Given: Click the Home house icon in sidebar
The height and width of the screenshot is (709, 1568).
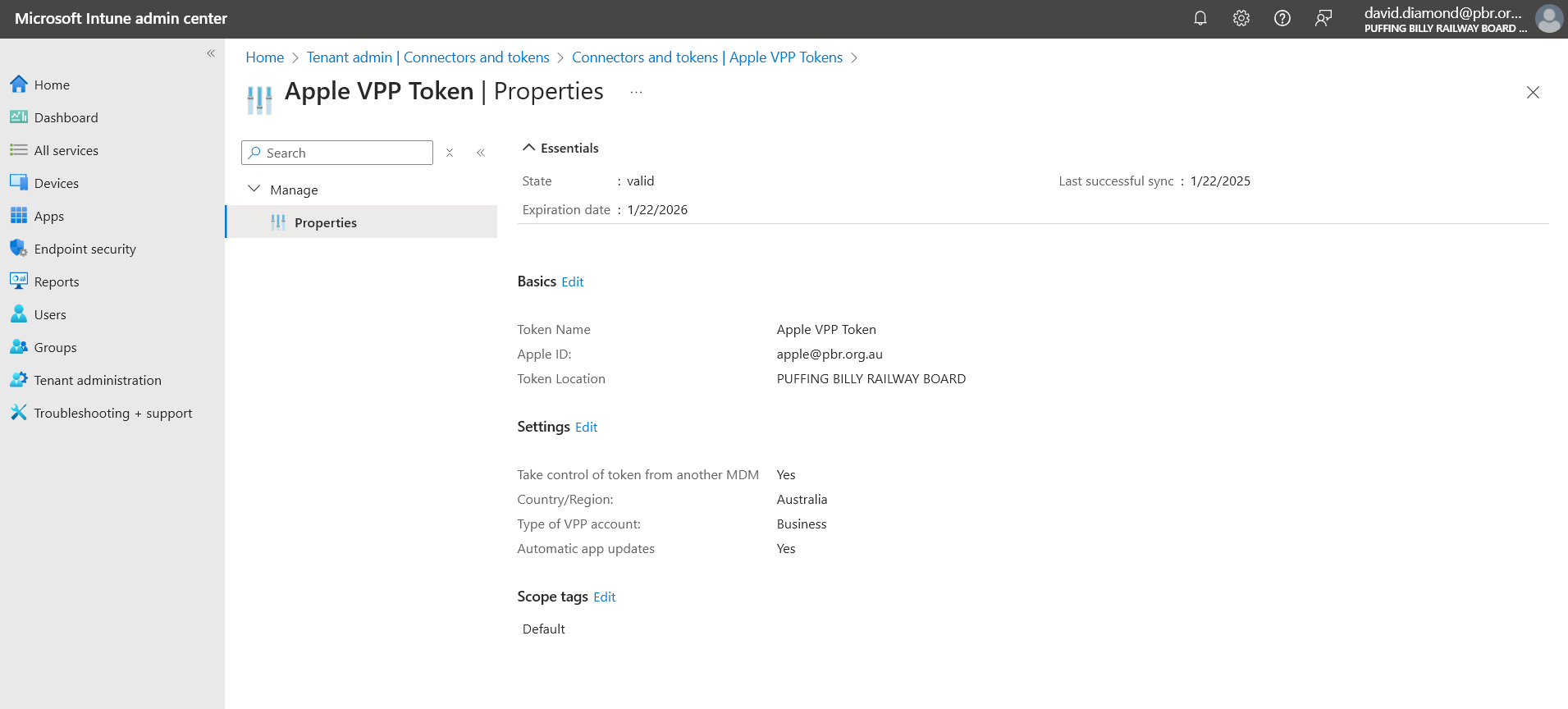Looking at the screenshot, I should tap(19, 84).
